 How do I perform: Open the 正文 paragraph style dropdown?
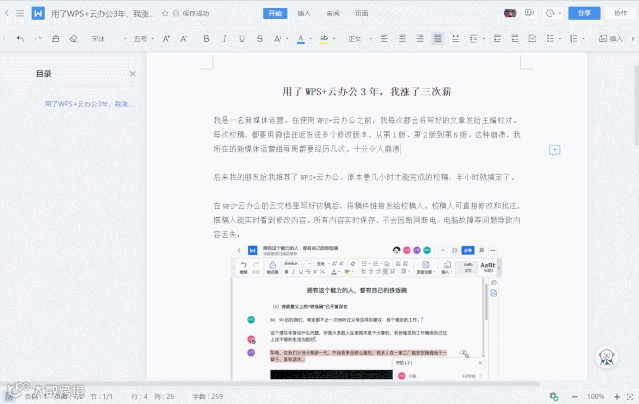coord(359,39)
